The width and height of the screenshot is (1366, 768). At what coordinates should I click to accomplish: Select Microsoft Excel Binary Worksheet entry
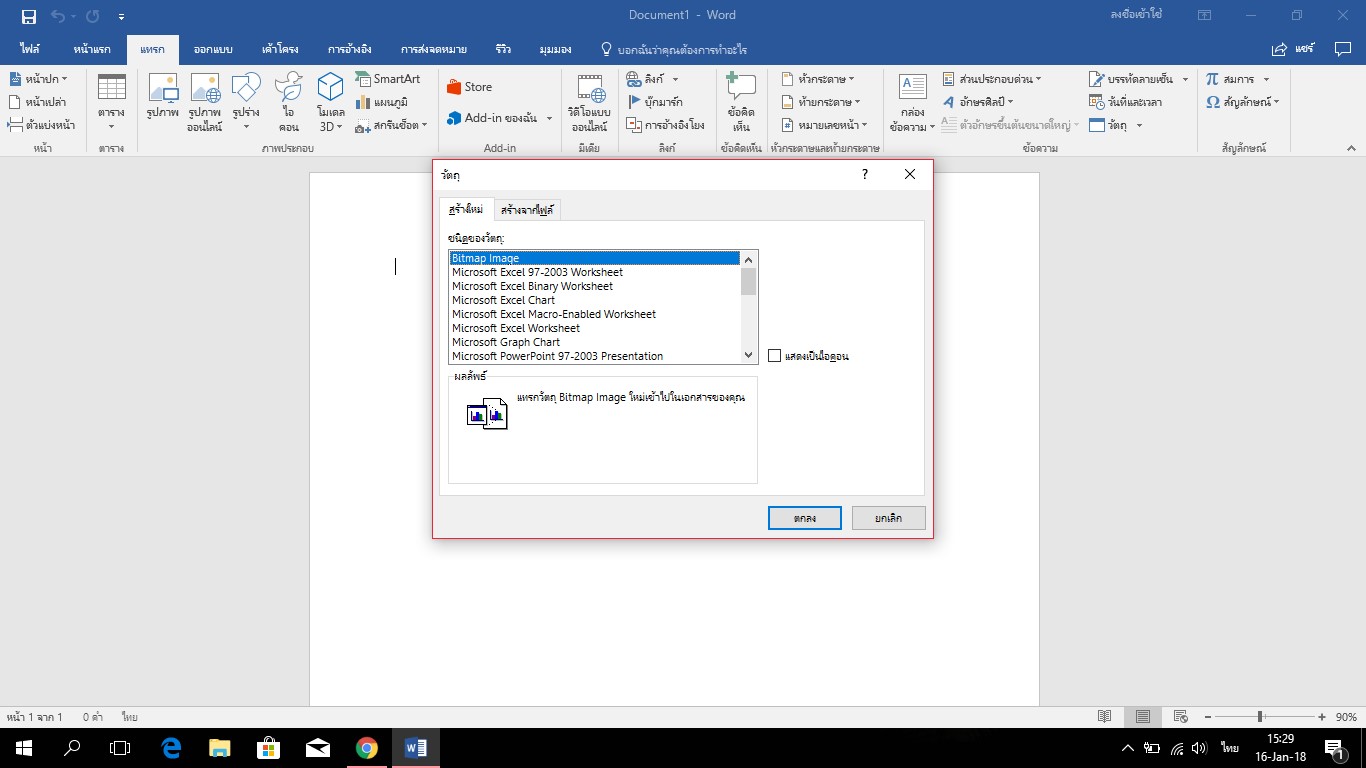pos(595,286)
